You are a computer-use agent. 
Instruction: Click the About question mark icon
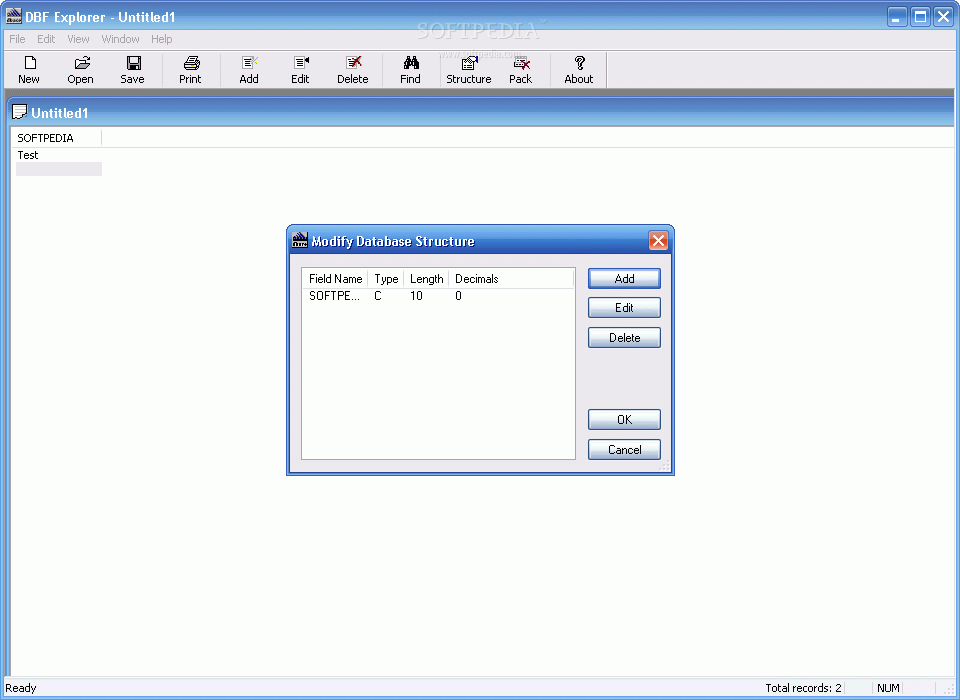(579, 63)
